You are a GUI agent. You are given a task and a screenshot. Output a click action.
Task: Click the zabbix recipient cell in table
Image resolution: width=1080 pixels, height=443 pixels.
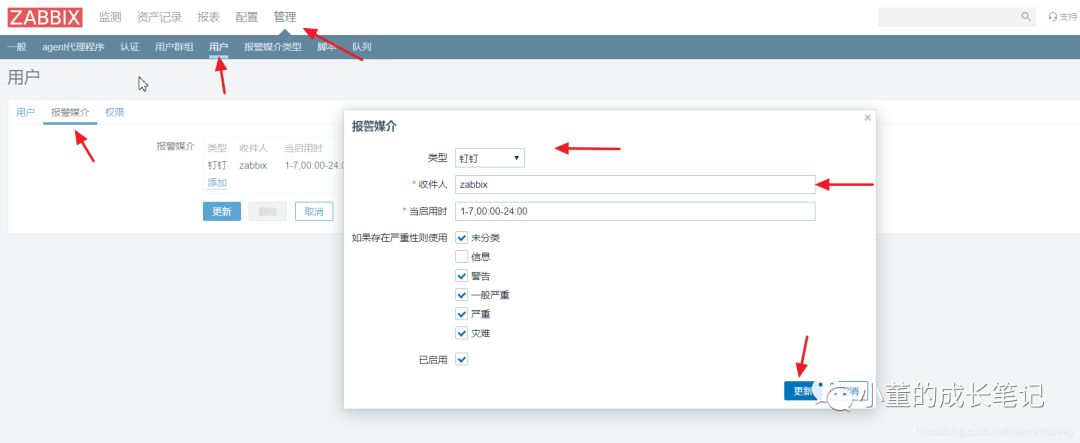(x=253, y=165)
